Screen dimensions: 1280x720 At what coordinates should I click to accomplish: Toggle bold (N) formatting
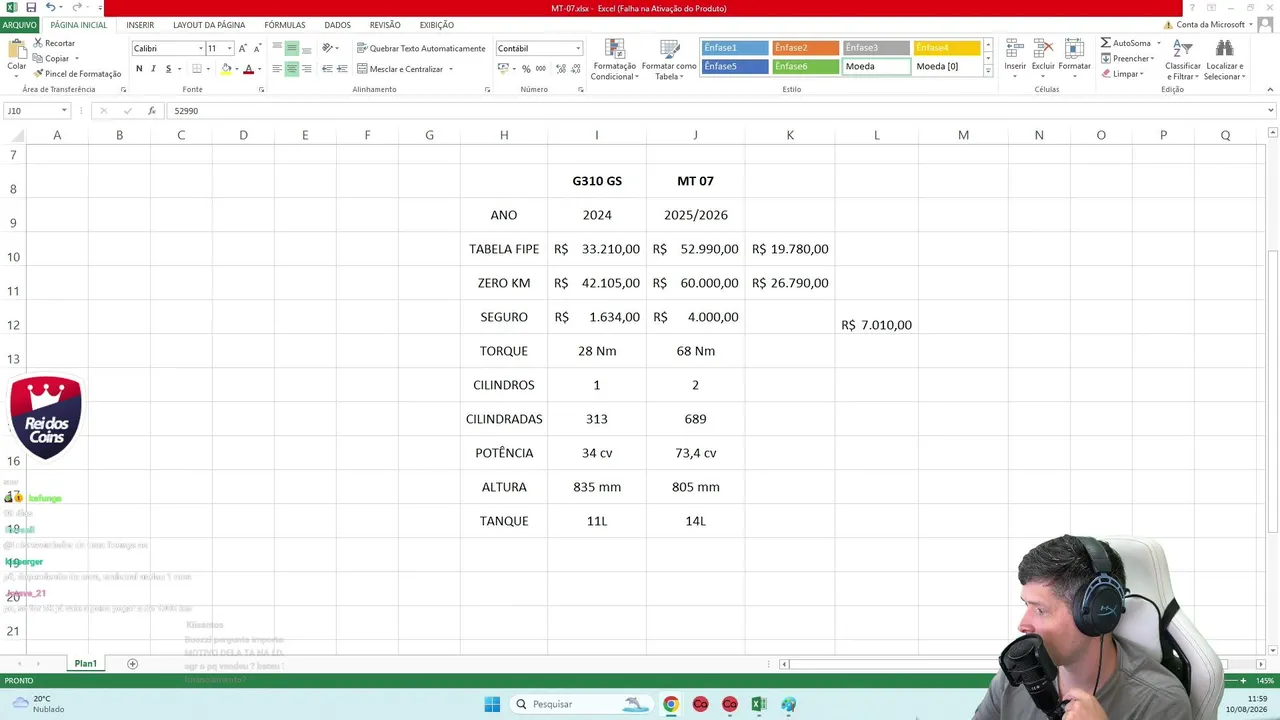point(139,69)
